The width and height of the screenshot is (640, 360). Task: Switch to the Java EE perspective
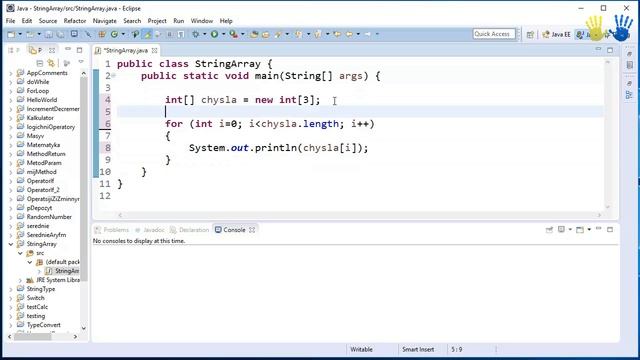point(556,35)
